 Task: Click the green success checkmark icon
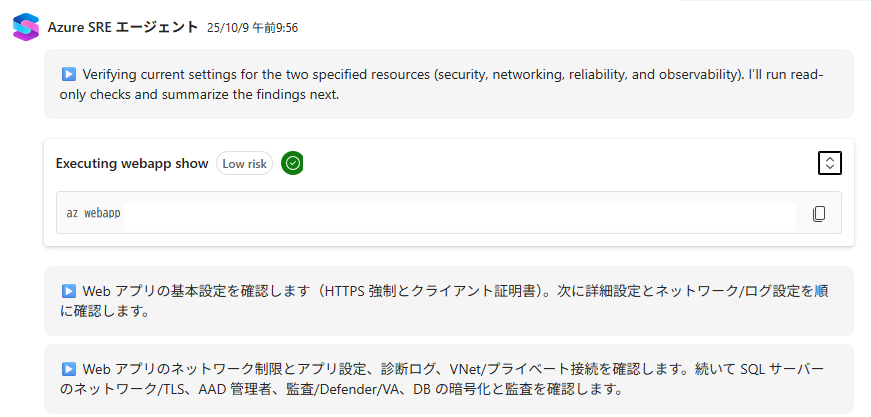(x=292, y=163)
